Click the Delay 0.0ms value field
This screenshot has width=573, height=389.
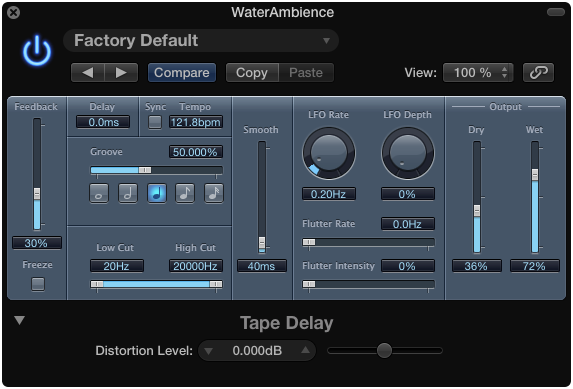pyautogui.click(x=103, y=122)
